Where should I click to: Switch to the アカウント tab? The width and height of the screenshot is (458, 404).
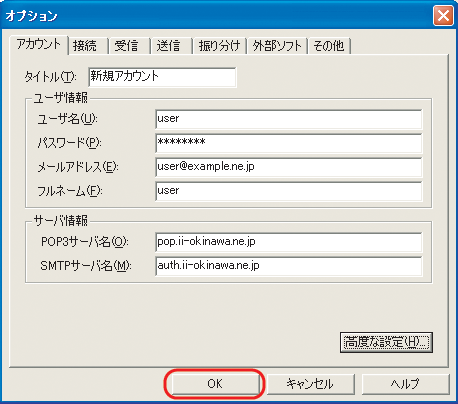tap(39, 44)
